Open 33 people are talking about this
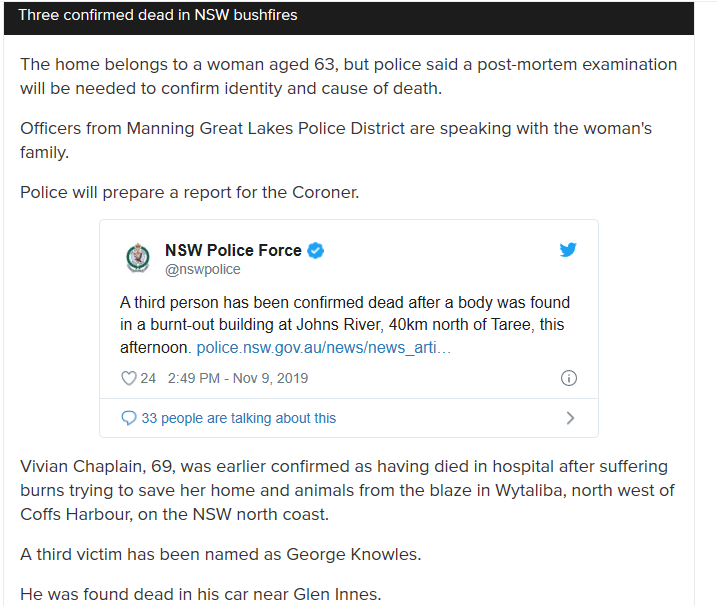The image size is (717, 606). click(x=238, y=418)
